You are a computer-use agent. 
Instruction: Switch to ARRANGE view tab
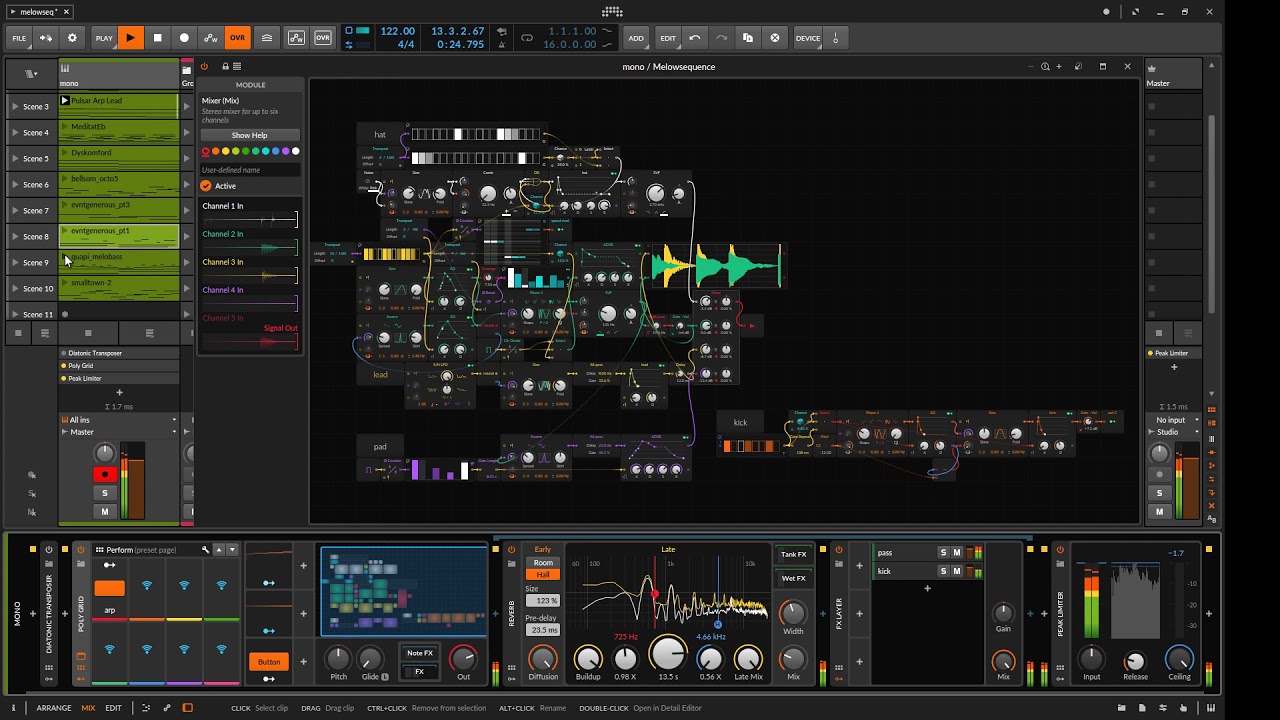coord(54,708)
